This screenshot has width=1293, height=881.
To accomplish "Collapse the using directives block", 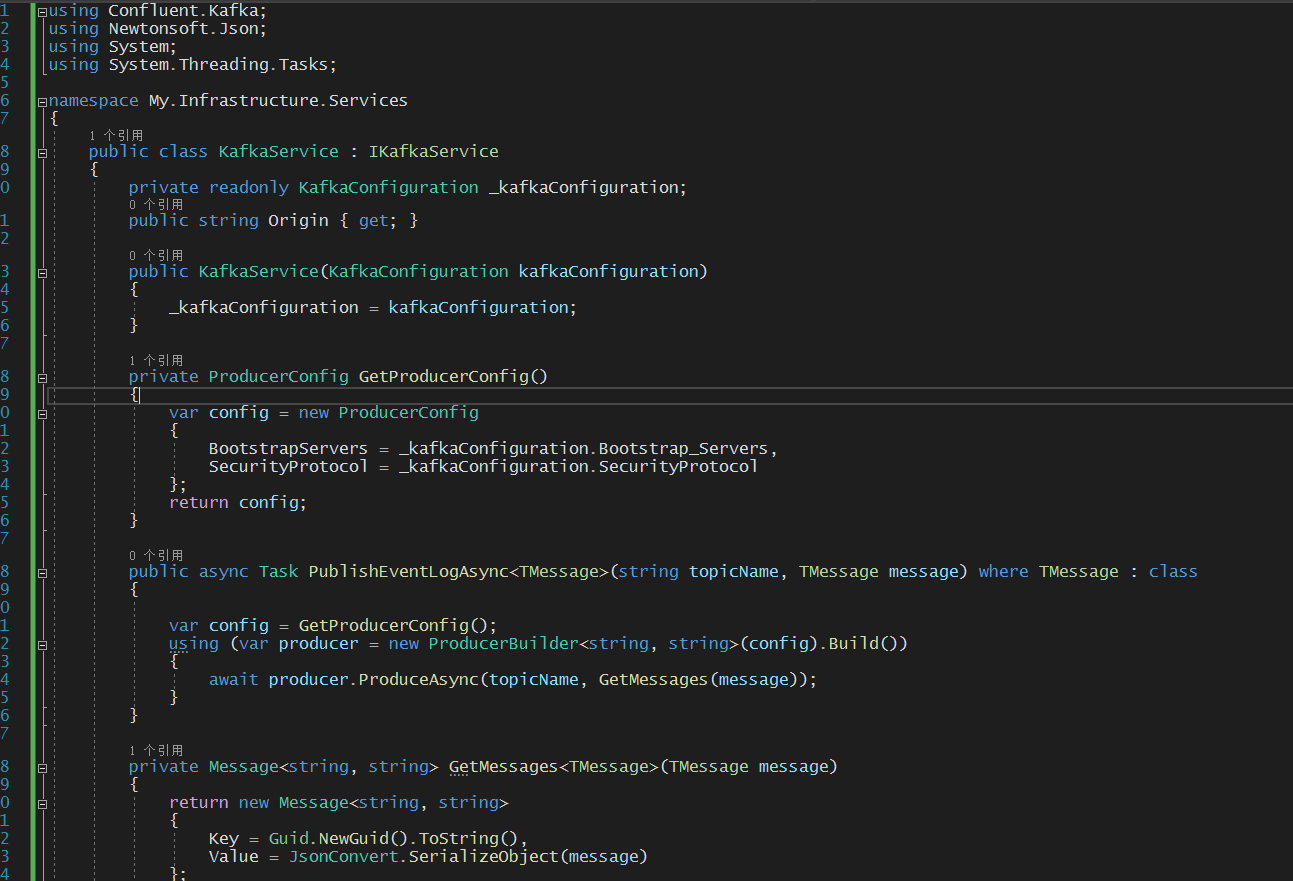I will [x=42, y=11].
